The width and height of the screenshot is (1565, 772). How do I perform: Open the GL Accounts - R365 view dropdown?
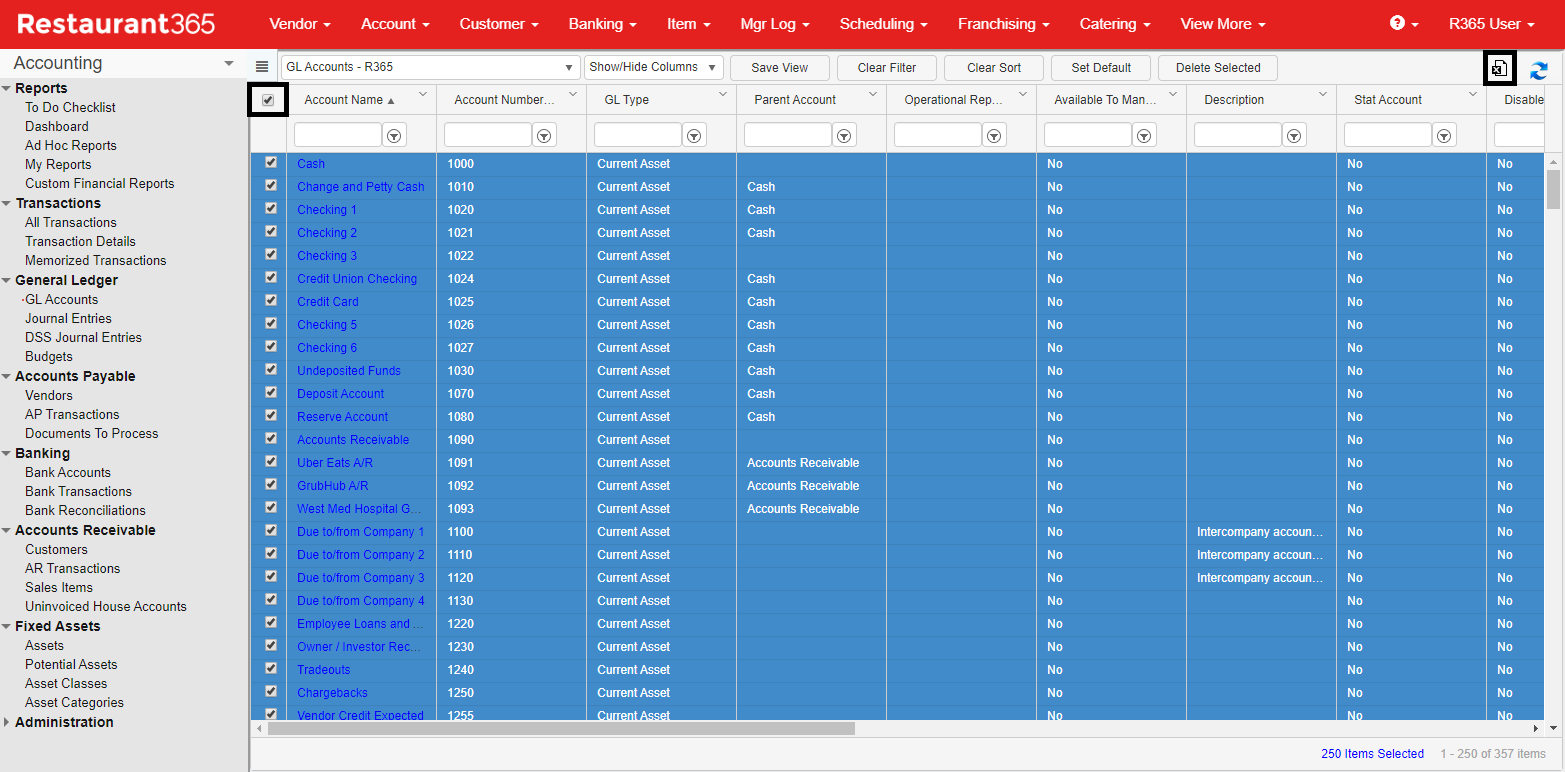click(430, 67)
